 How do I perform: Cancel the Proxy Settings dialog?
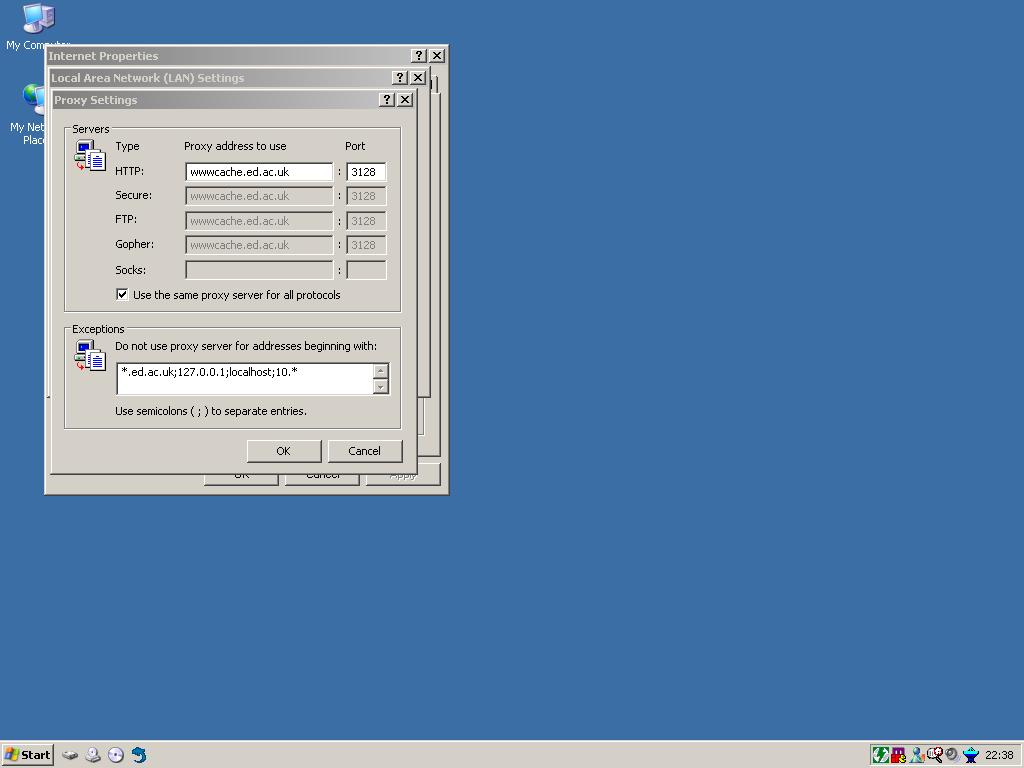pos(364,451)
